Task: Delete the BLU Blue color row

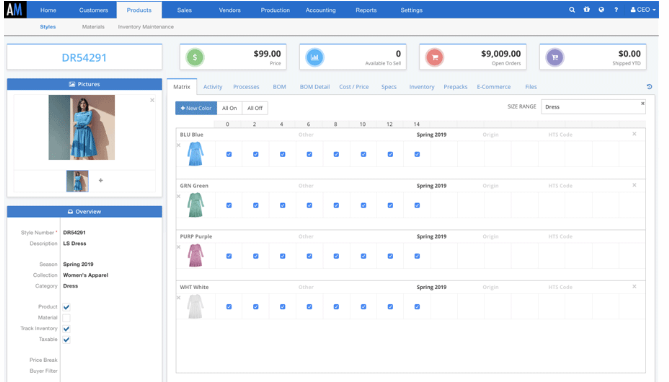Action: coord(634,134)
